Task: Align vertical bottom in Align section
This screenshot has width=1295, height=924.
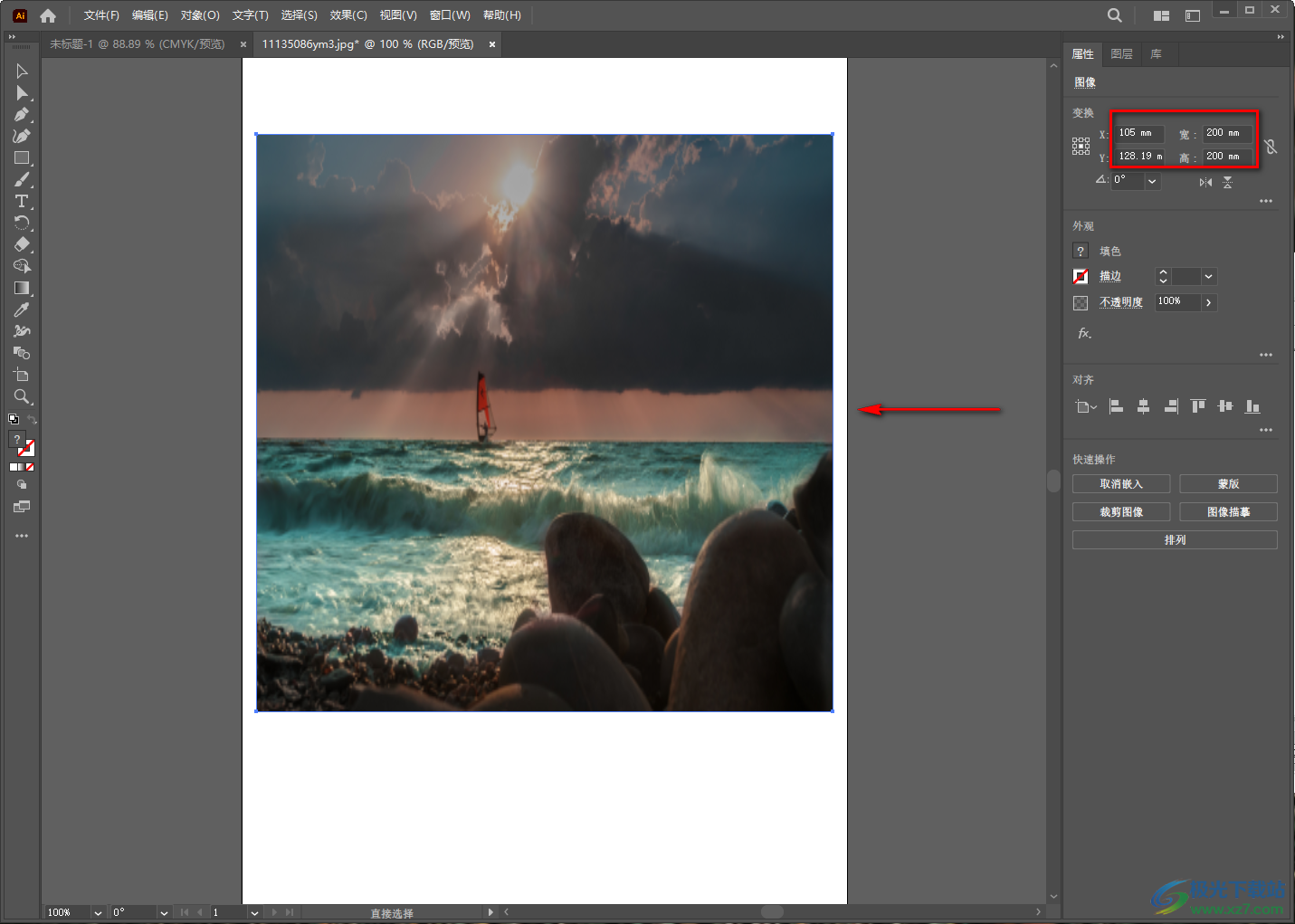Action: (x=1252, y=406)
